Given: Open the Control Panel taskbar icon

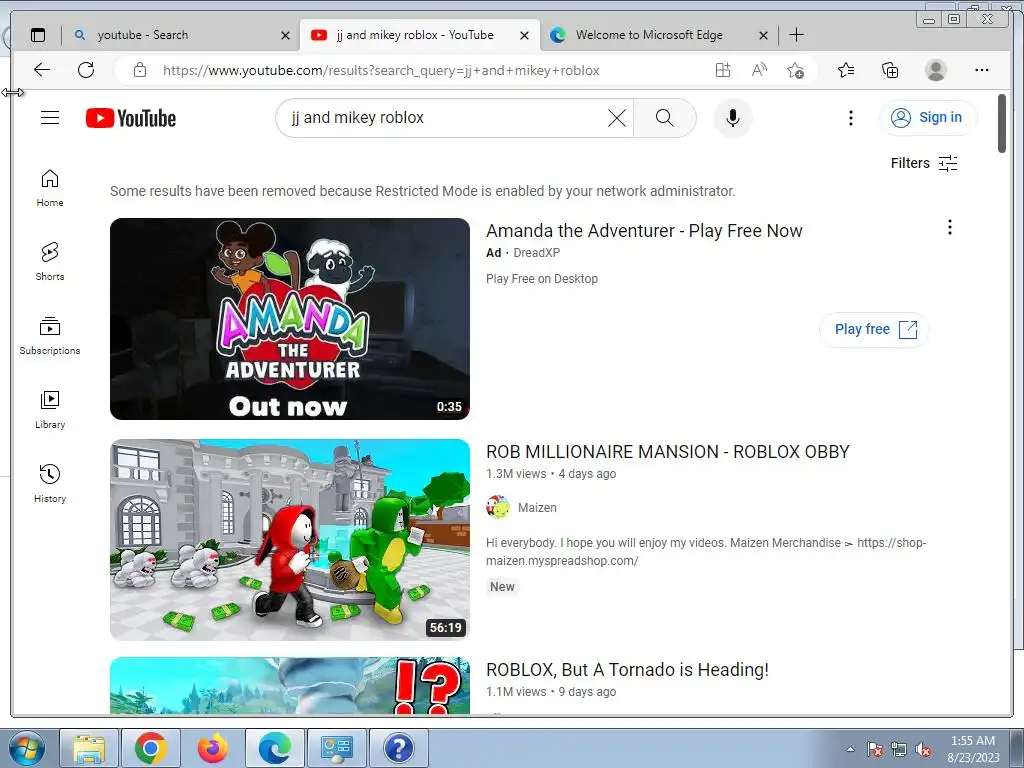Looking at the screenshot, I should [337, 748].
